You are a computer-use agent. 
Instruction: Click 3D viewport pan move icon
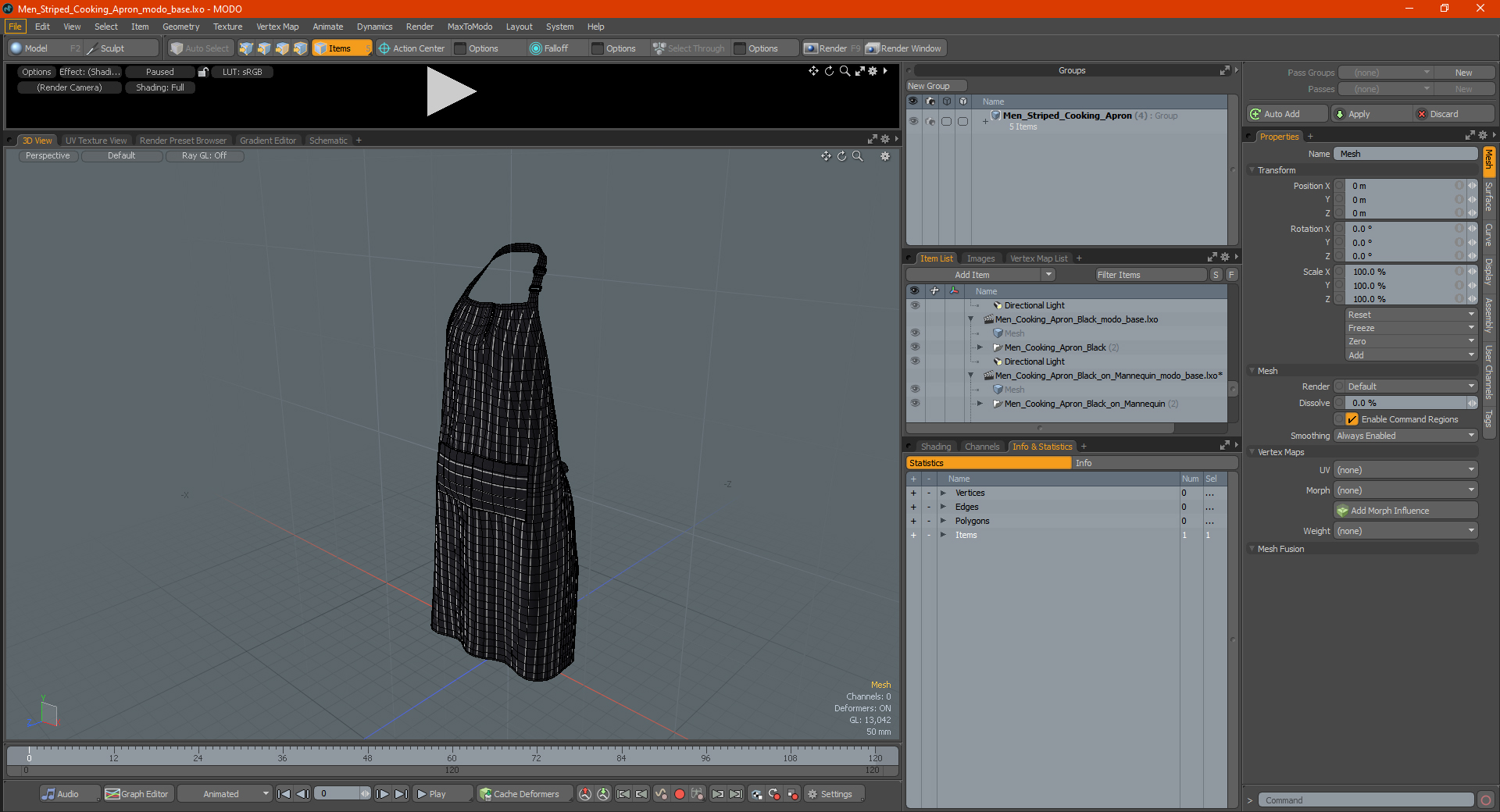(826, 156)
